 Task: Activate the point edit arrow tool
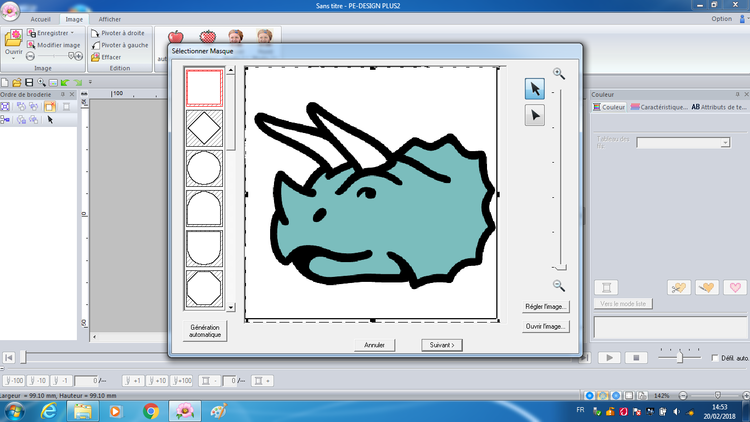click(535, 115)
